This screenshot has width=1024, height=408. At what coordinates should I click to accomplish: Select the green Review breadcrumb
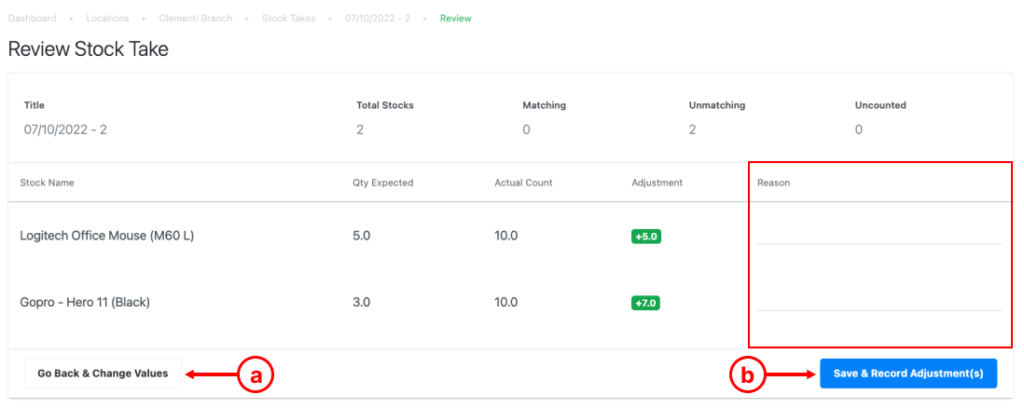pos(456,18)
